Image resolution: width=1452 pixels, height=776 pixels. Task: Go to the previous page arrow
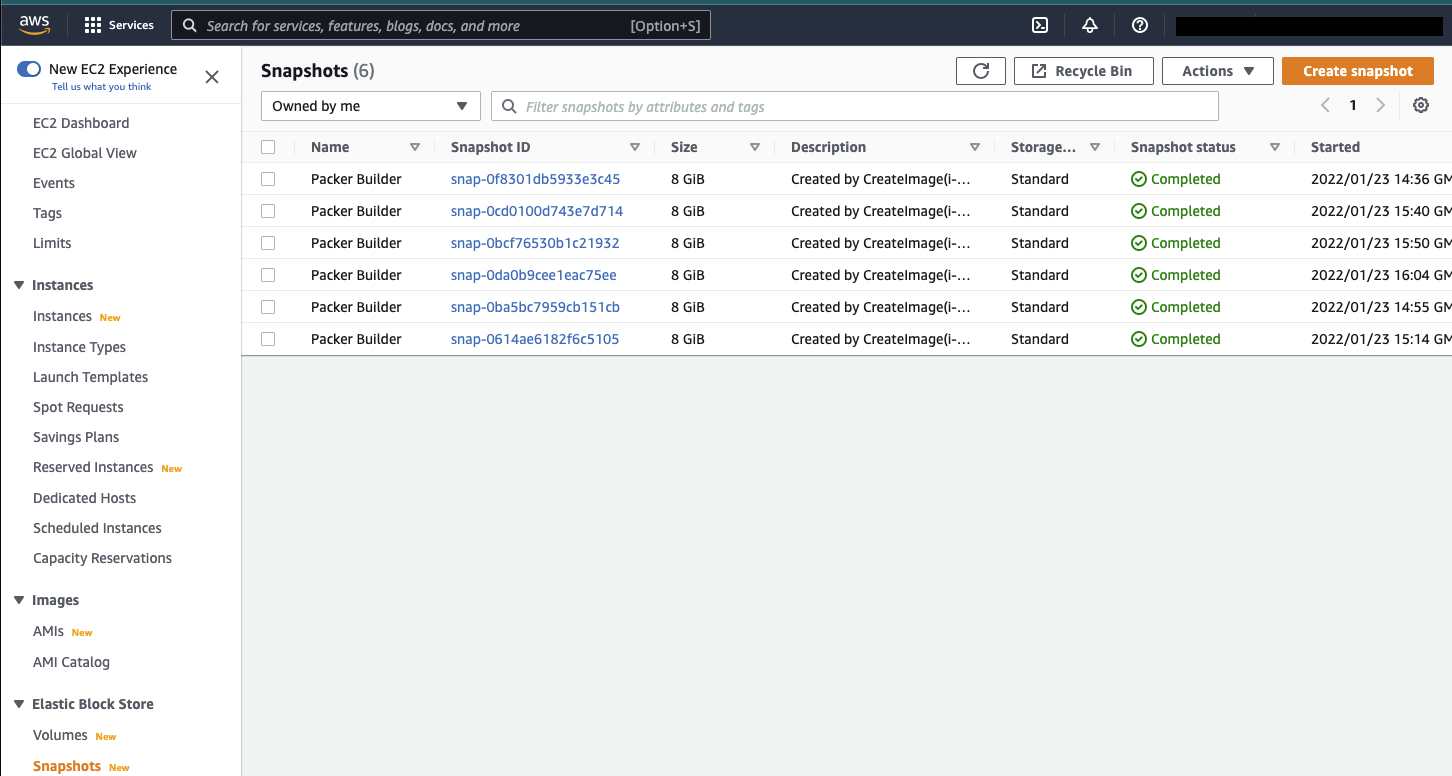tap(1326, 106)
